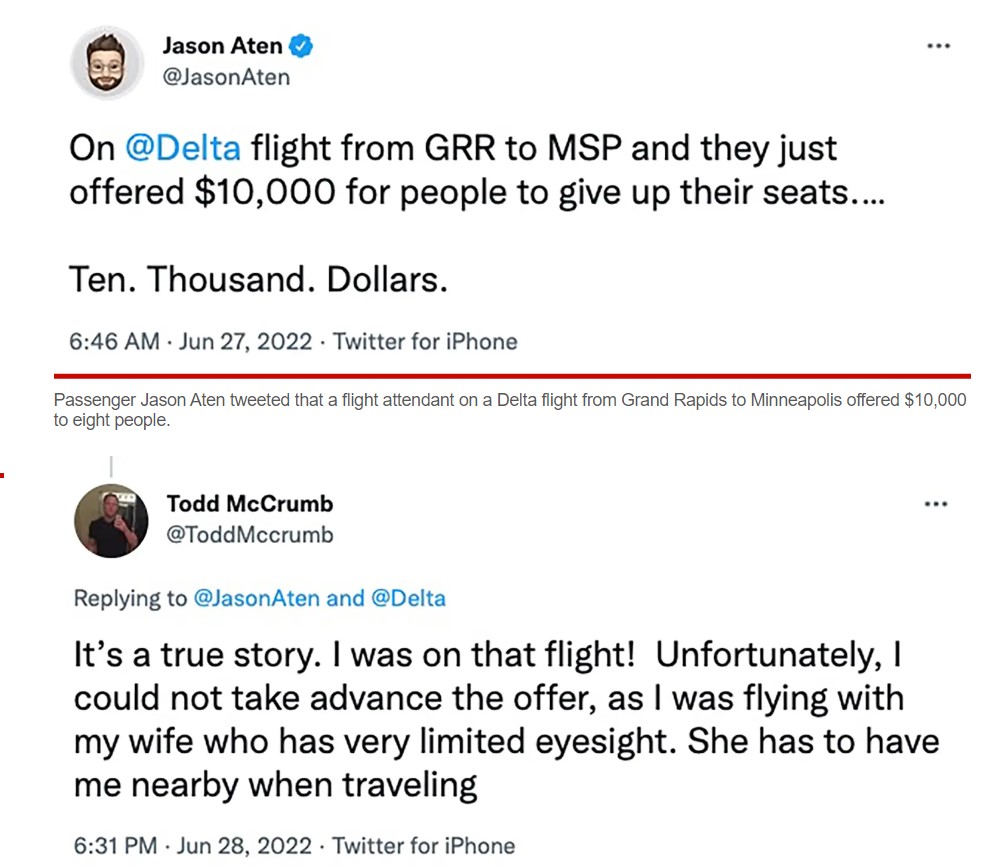Click the @JasonAten handle under the name
The width and height of the screenshot is (992, 867).
point(226,76)
